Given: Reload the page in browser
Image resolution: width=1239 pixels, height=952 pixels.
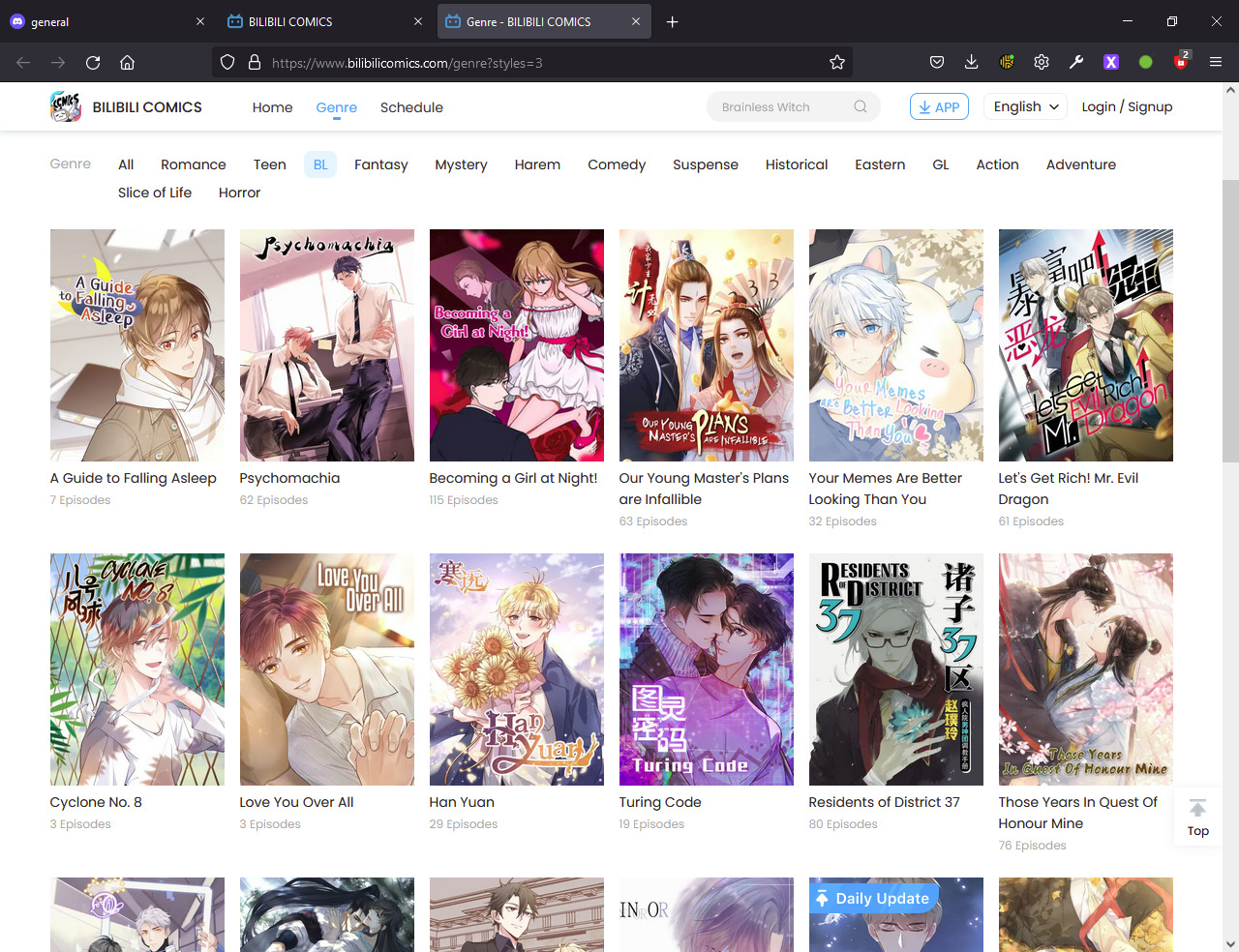Looking at the screenshot, I should pyautogui.click(x=93, y=63).
